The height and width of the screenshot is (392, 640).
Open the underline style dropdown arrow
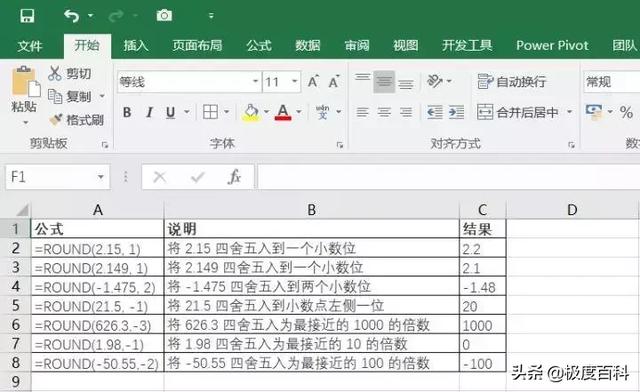tap(187, 111)
